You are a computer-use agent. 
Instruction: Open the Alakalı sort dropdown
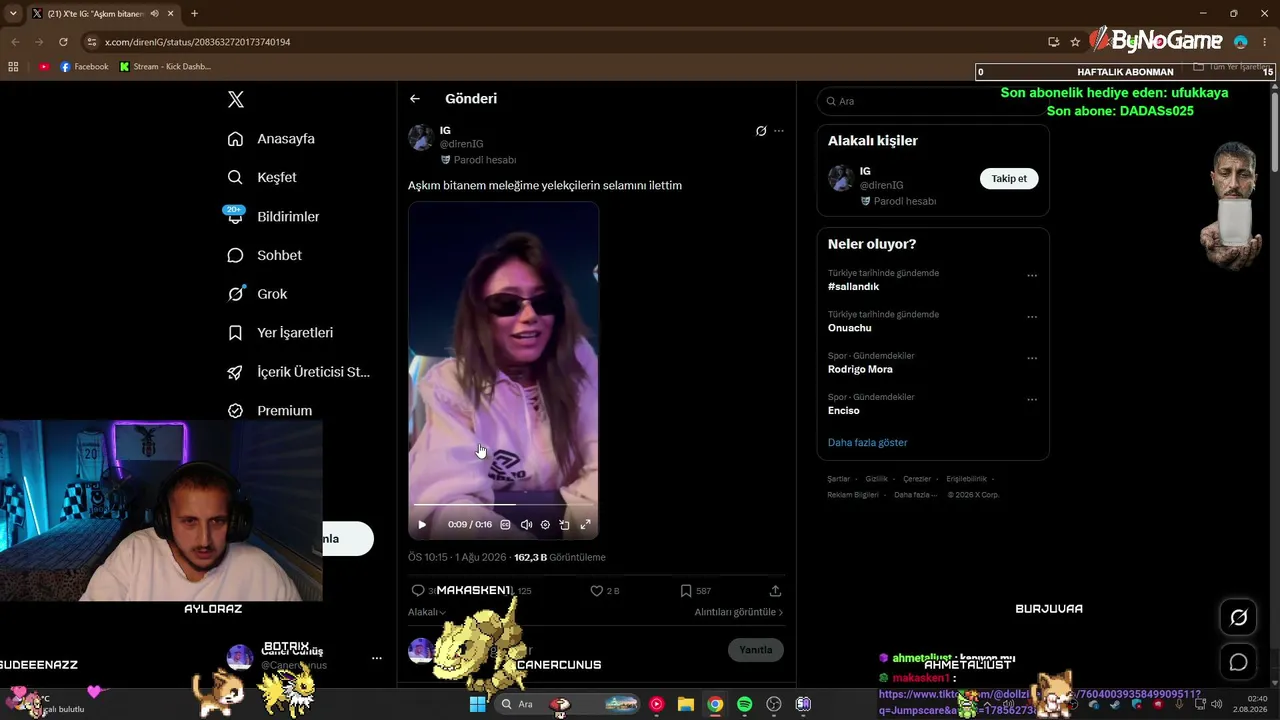click(x=427, y=612)
